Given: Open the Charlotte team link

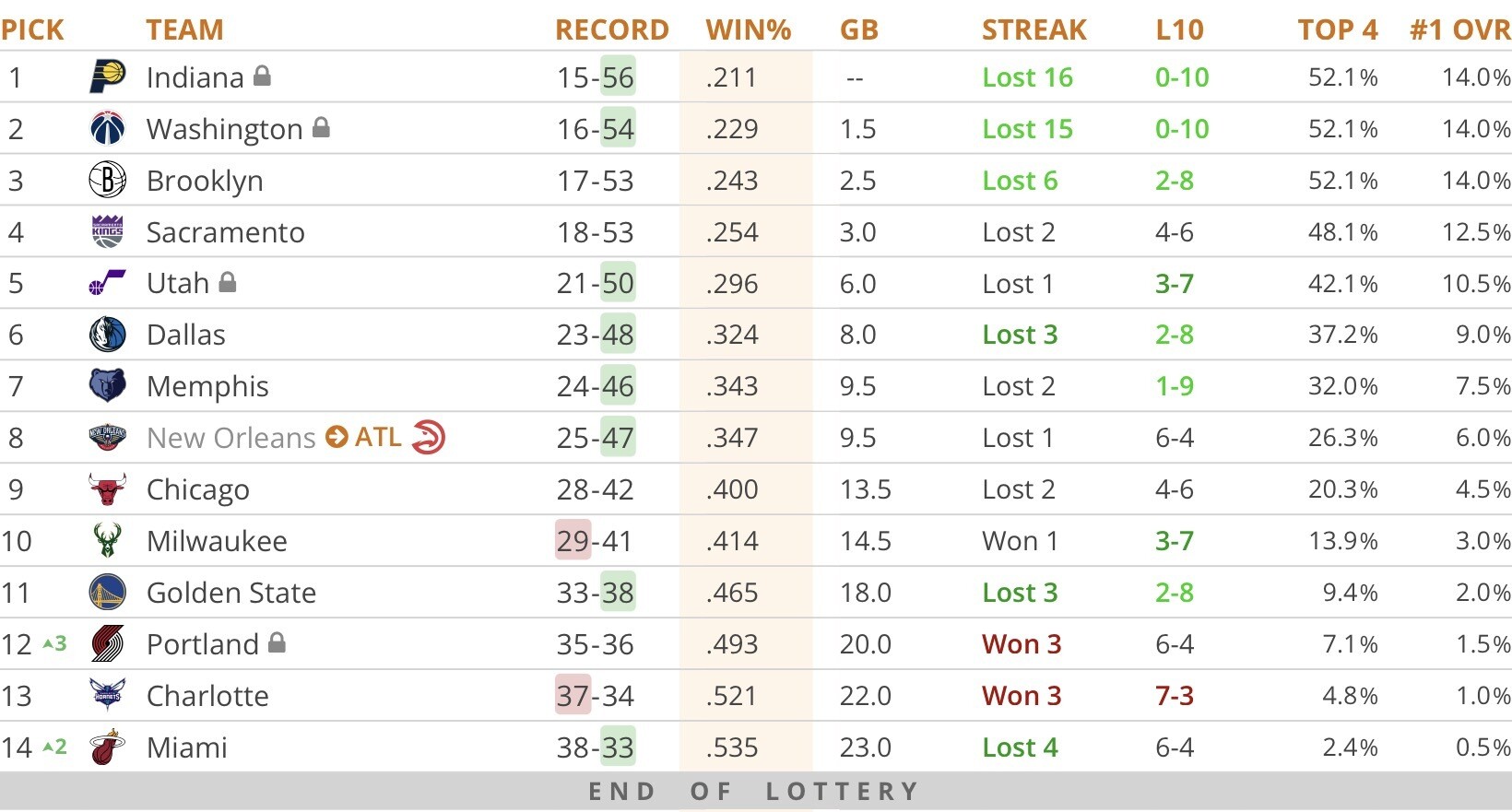Looking at the screenshot, I should pos(207,696).
